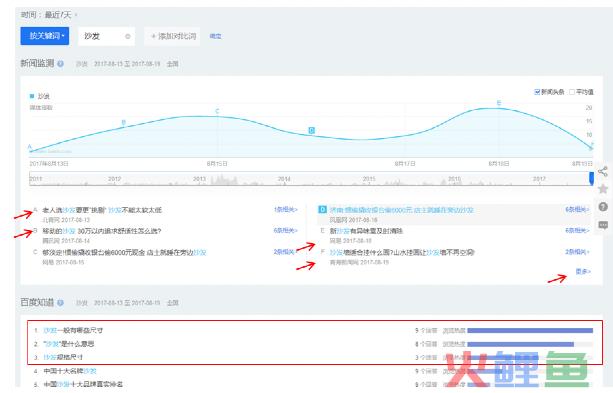Open 2条相关 link for headline C

284,252
